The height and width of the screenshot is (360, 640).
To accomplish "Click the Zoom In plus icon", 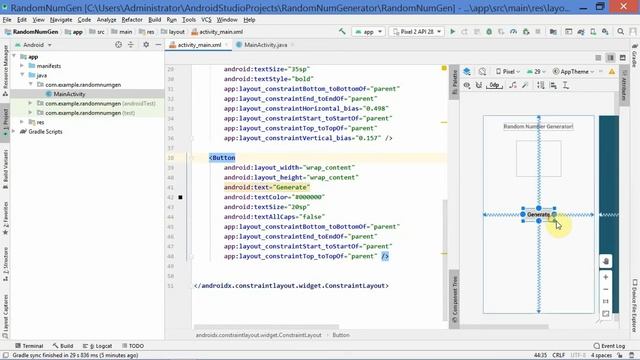I will point(606,277).
